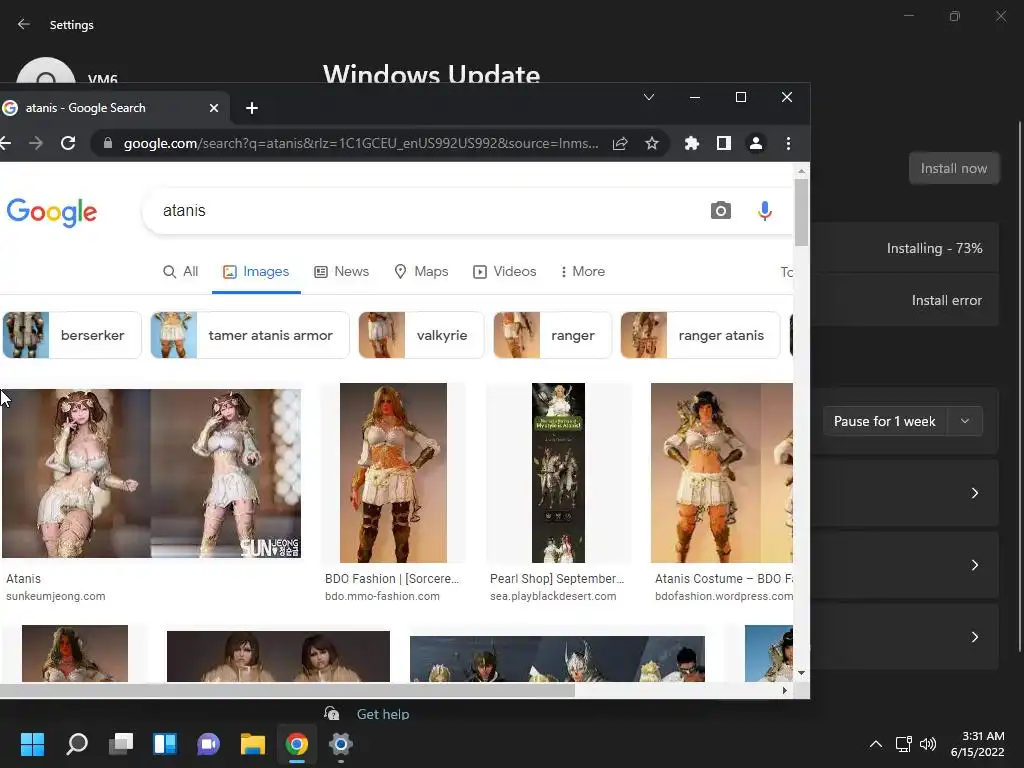Screen dimensions: 1024x768
Task: Click the Pause for 1 week button
Action: tap(885, 421)
